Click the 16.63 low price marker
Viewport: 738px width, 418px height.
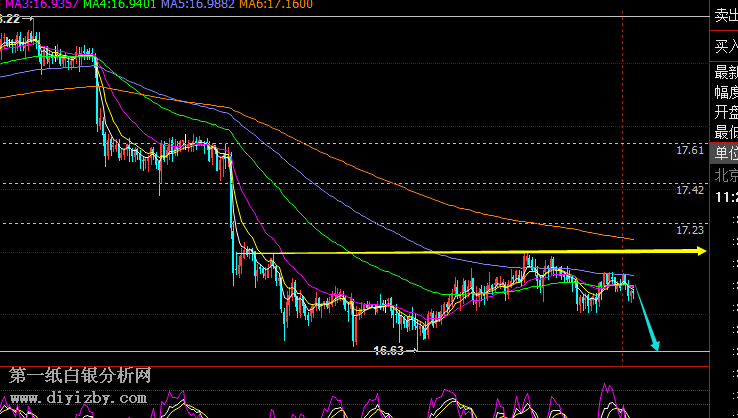(388, 351)
